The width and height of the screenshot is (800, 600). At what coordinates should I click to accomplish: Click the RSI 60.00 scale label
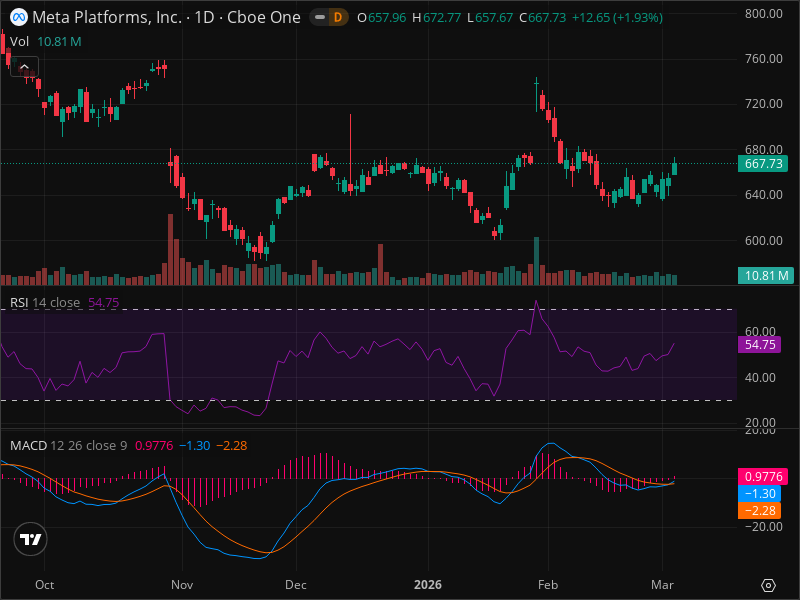point(760,332)
